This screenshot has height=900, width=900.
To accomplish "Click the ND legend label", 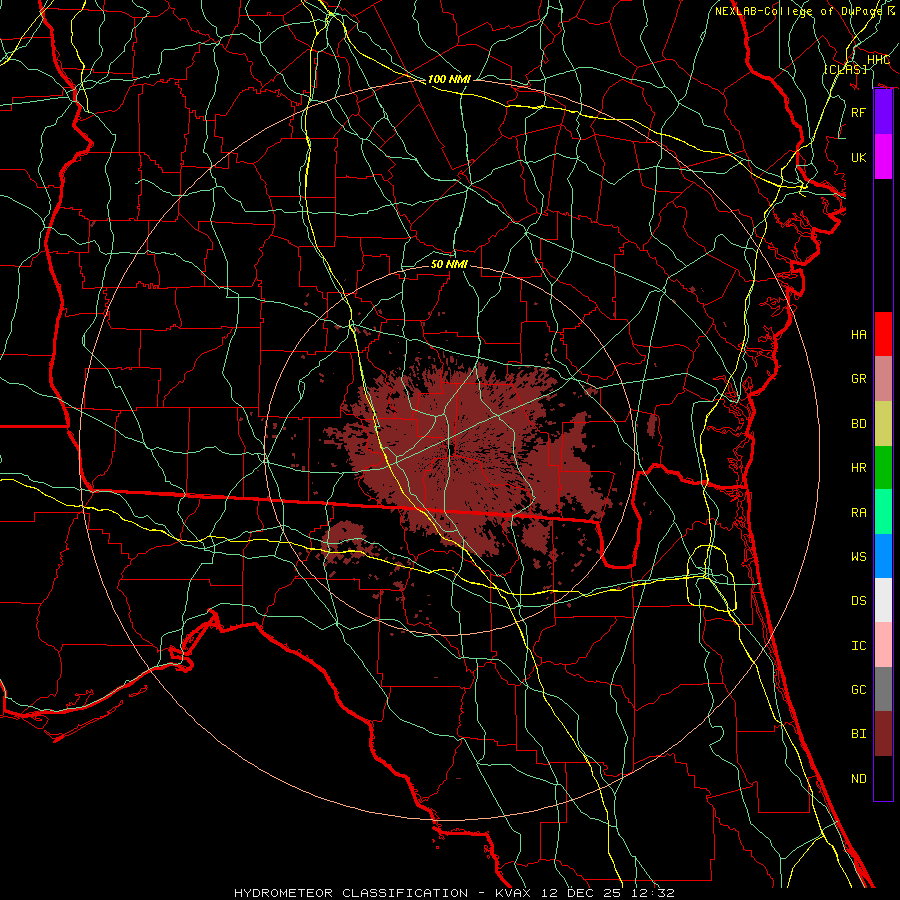I will point(859,778).
